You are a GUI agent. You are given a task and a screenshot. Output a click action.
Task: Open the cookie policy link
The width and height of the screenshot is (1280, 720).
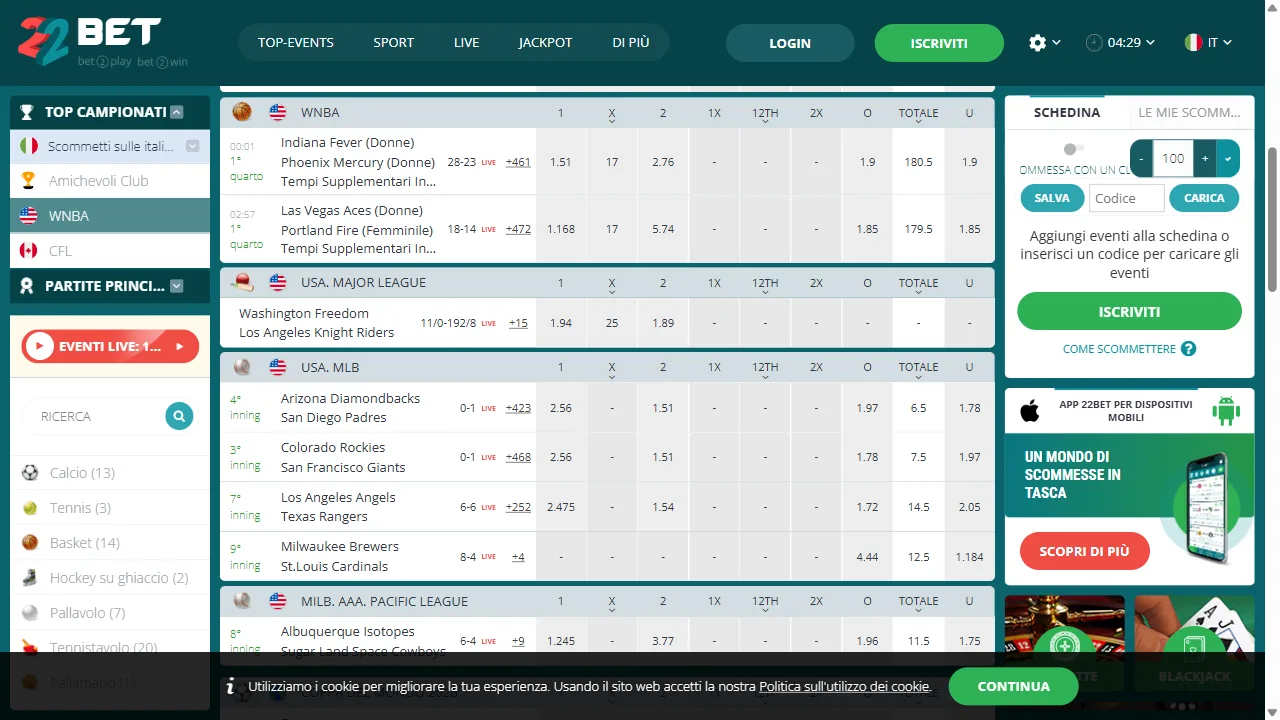[x=845, y=687]
